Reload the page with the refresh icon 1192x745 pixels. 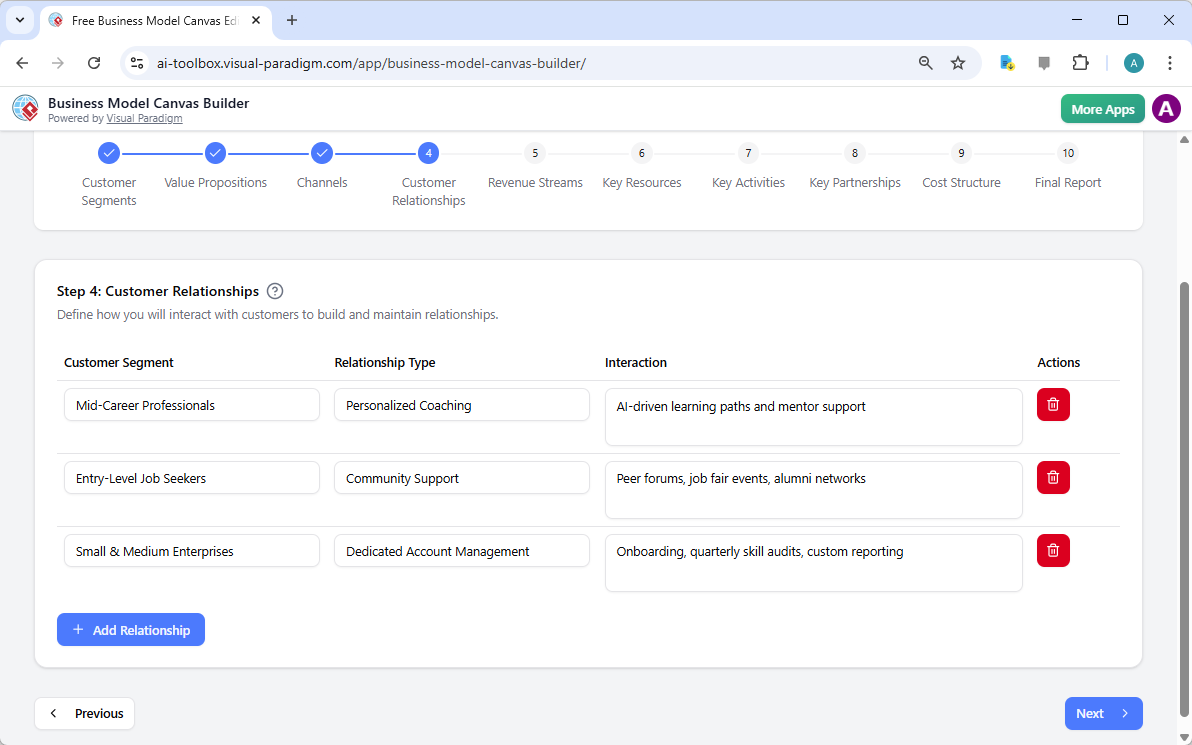(94, 62)
